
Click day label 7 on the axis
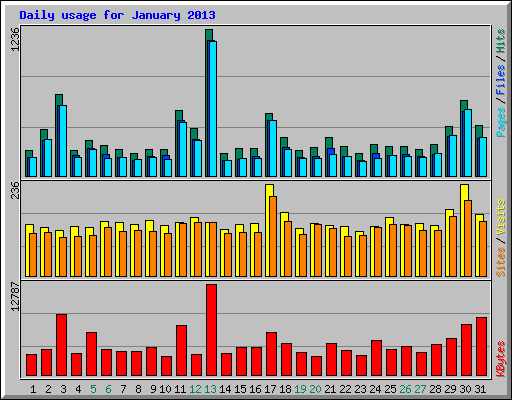pos(123,389)
